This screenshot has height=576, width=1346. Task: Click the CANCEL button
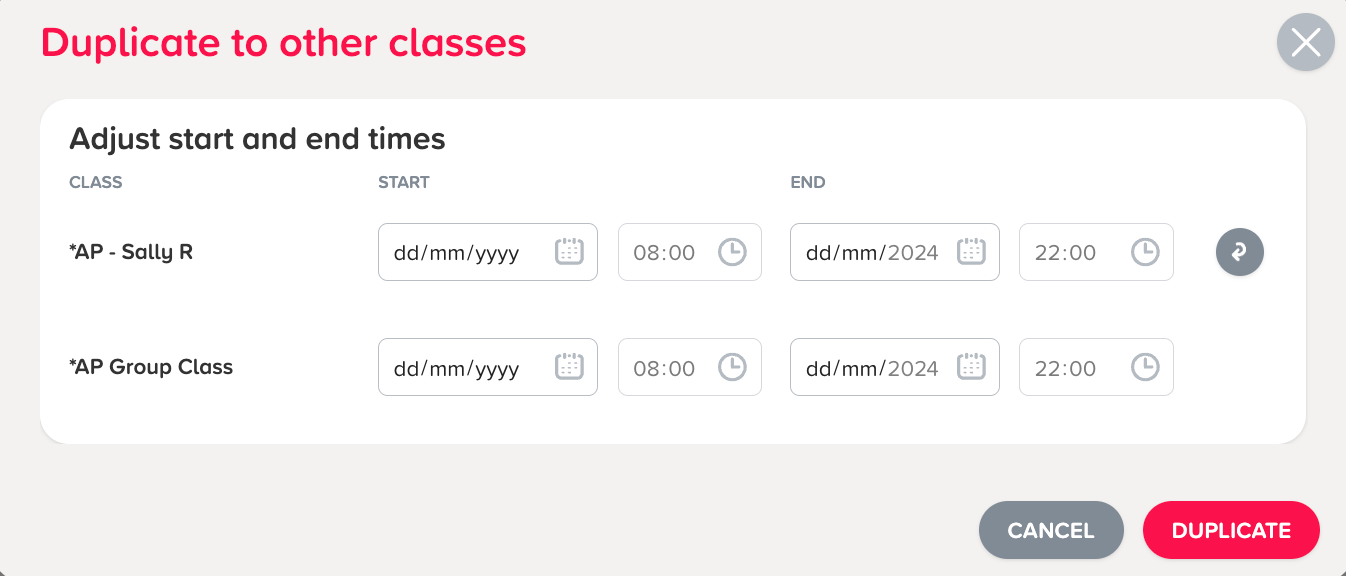tap(1051, 530)
